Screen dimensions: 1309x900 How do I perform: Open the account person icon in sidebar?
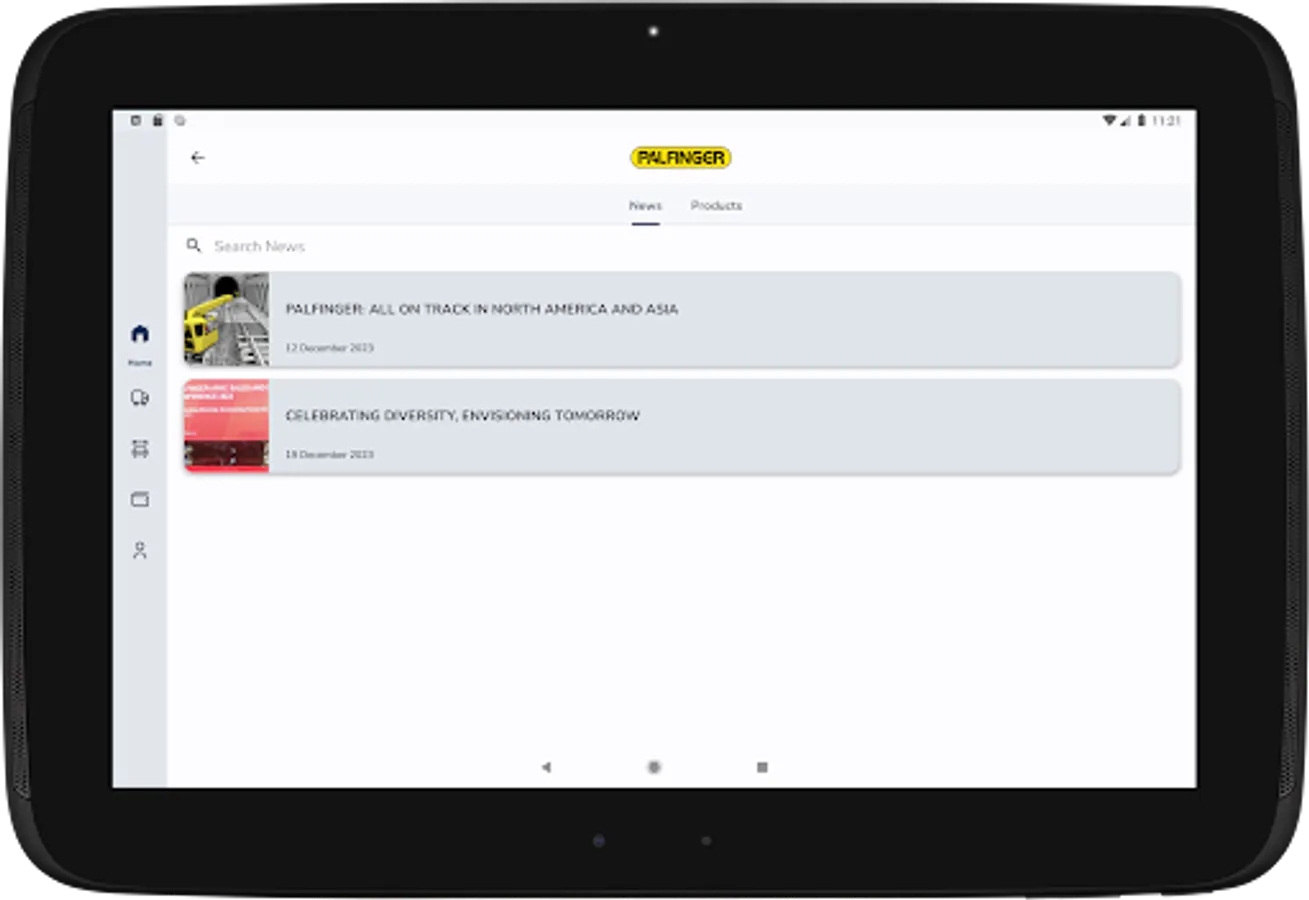pos(140,550)
